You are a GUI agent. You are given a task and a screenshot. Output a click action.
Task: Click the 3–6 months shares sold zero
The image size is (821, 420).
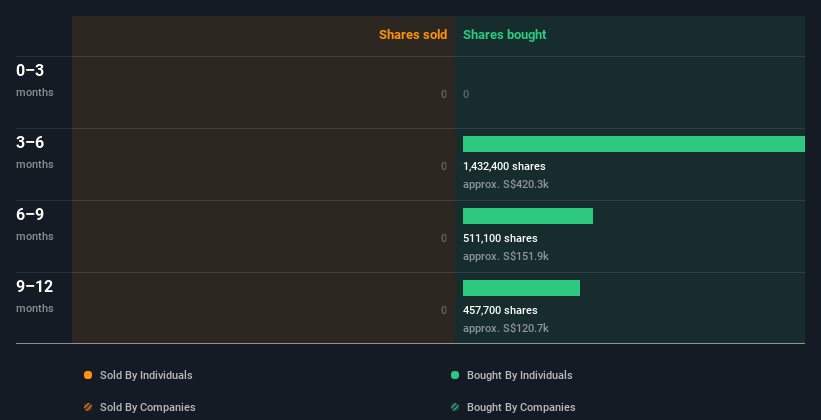(x=444, y=167)
